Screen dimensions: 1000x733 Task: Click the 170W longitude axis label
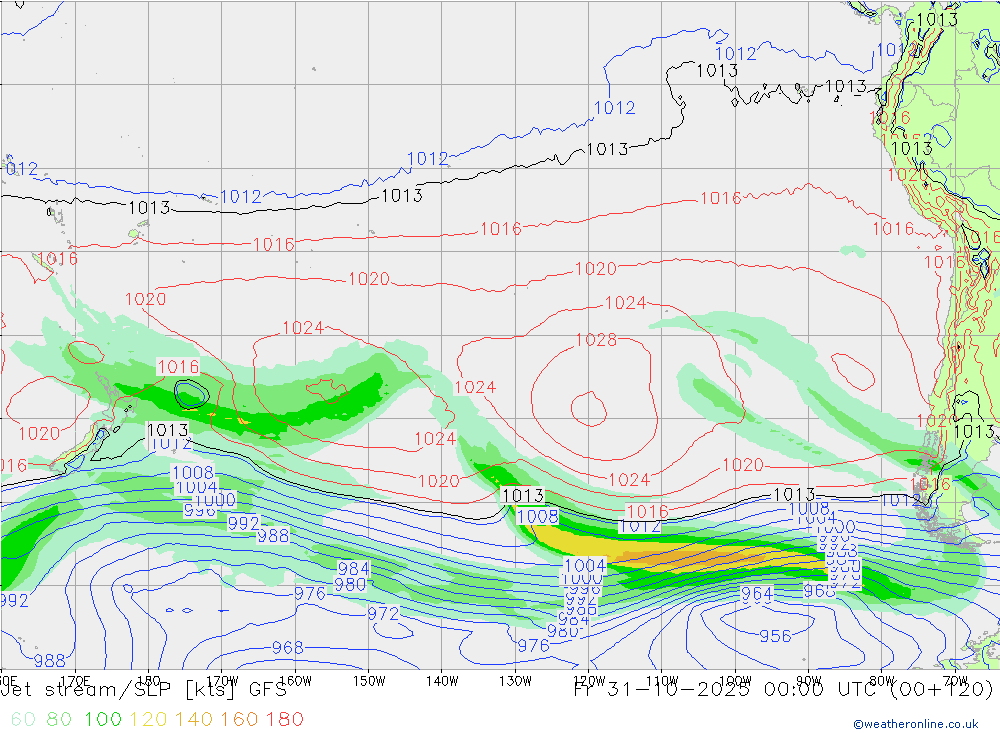(222, 680)
